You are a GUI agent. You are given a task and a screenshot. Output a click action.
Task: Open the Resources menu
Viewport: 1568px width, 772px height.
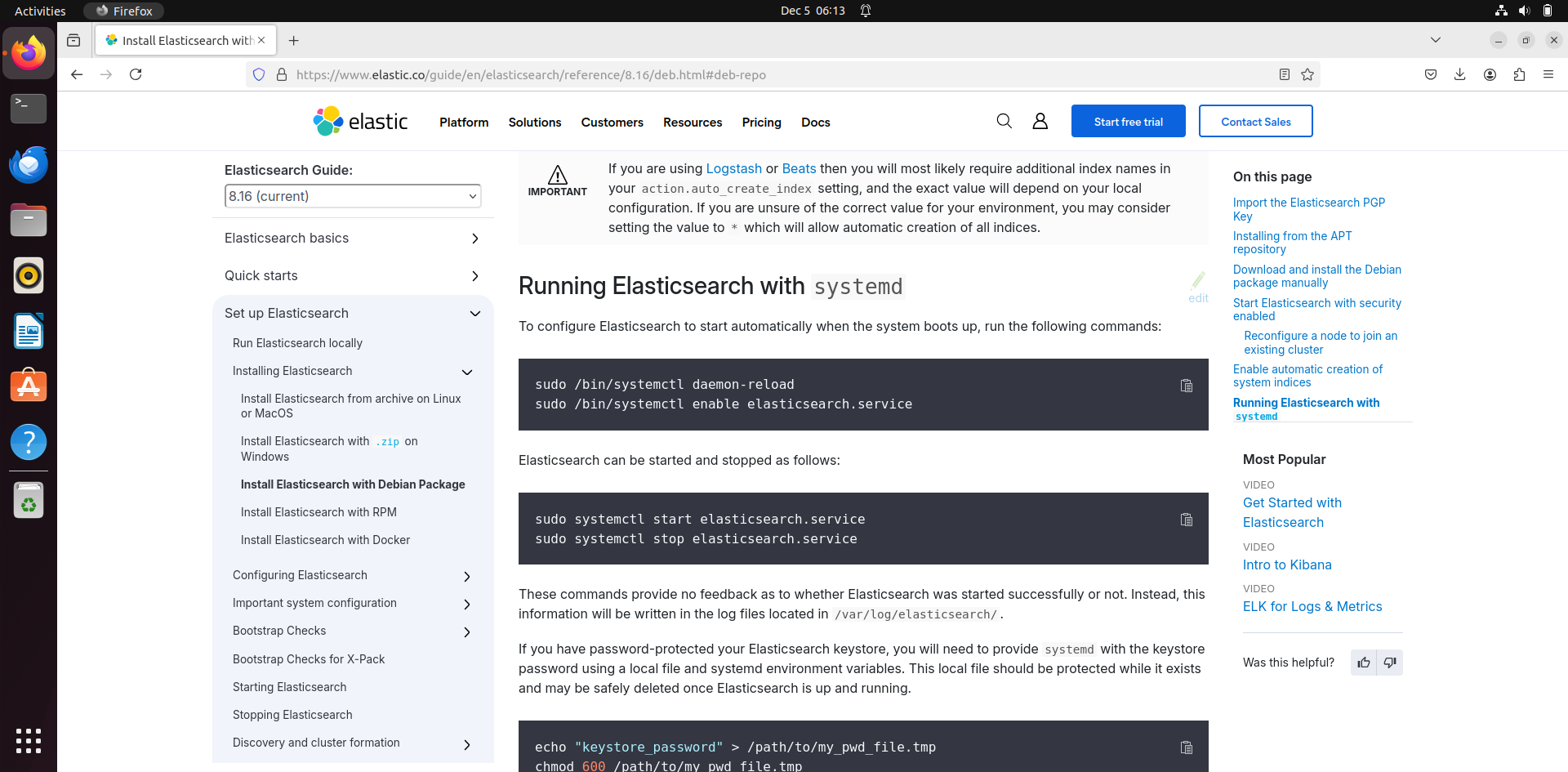pos(693,122)
